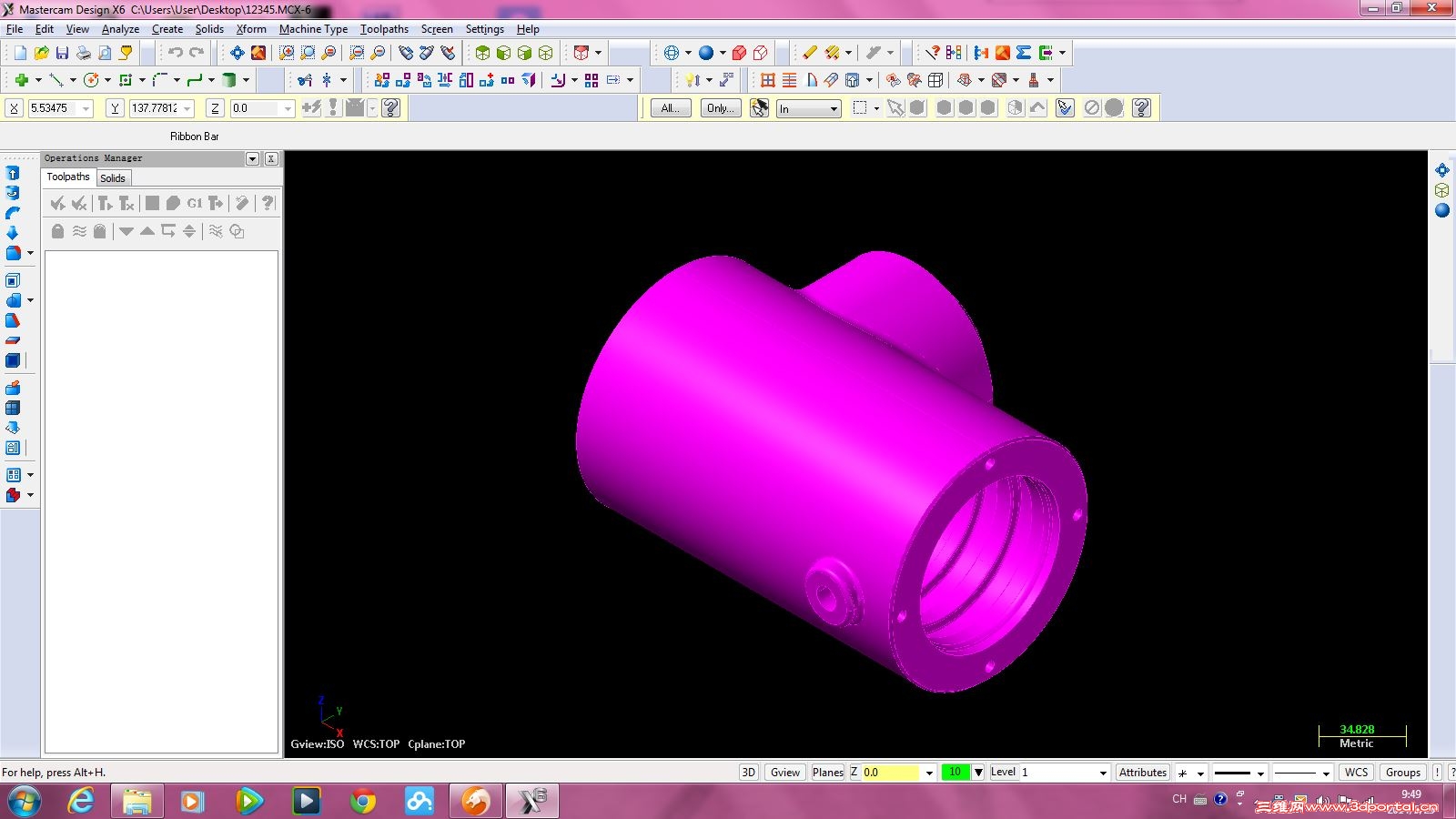Click the green cylinder primitive icon

tap(229, 80)
